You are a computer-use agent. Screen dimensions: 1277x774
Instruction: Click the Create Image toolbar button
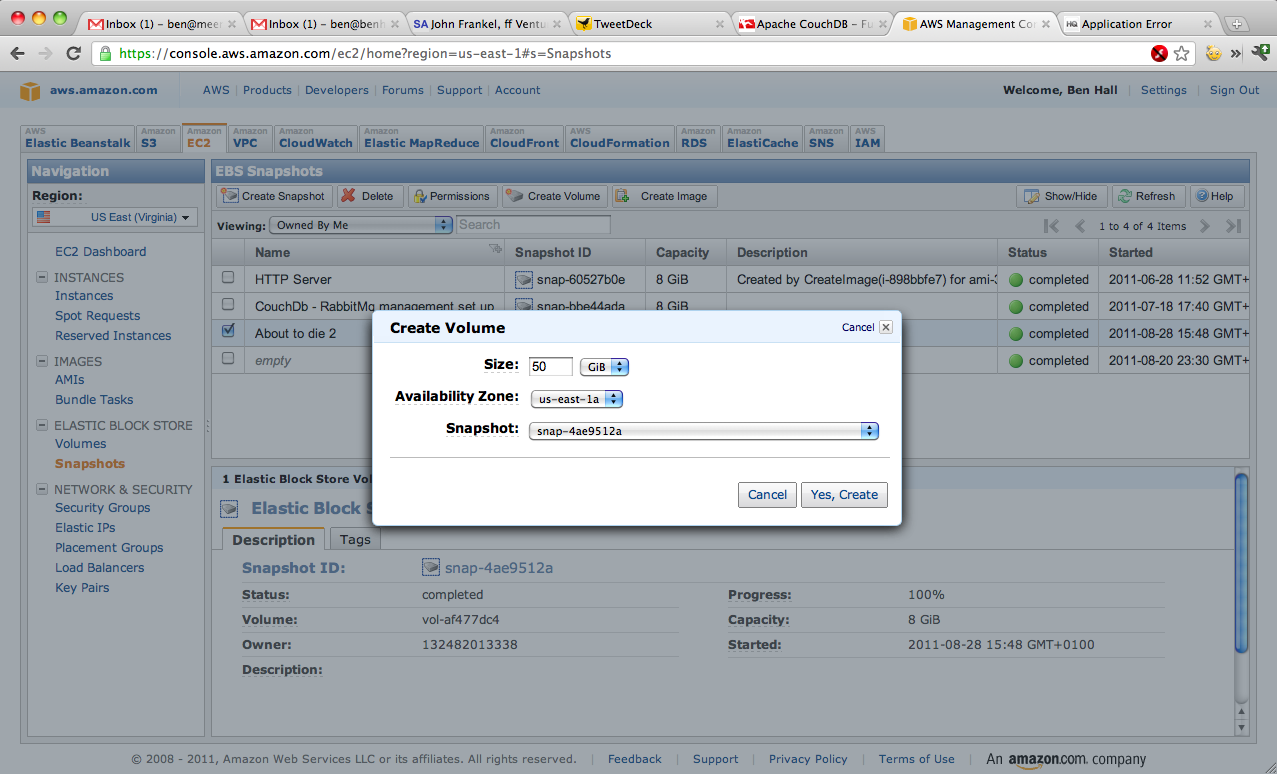[x=664, y=196]
